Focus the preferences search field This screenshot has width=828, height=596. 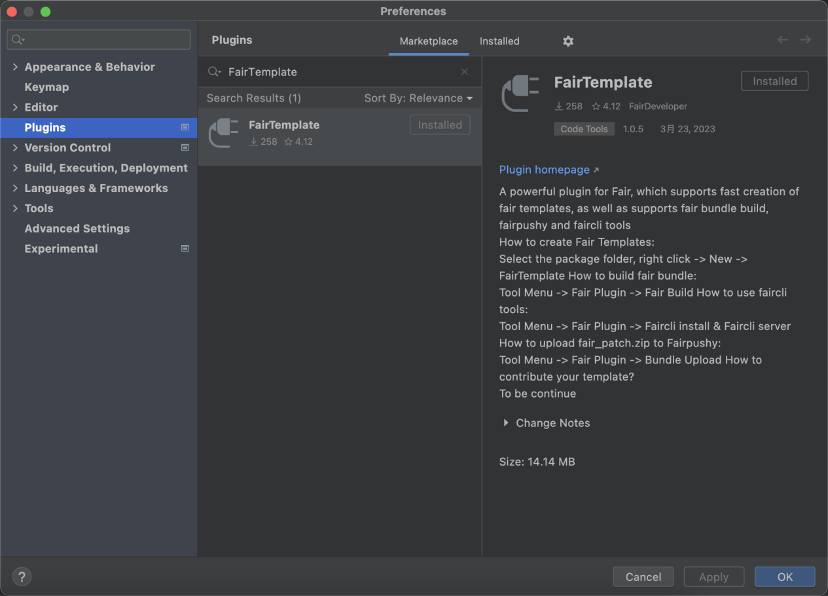99,40
